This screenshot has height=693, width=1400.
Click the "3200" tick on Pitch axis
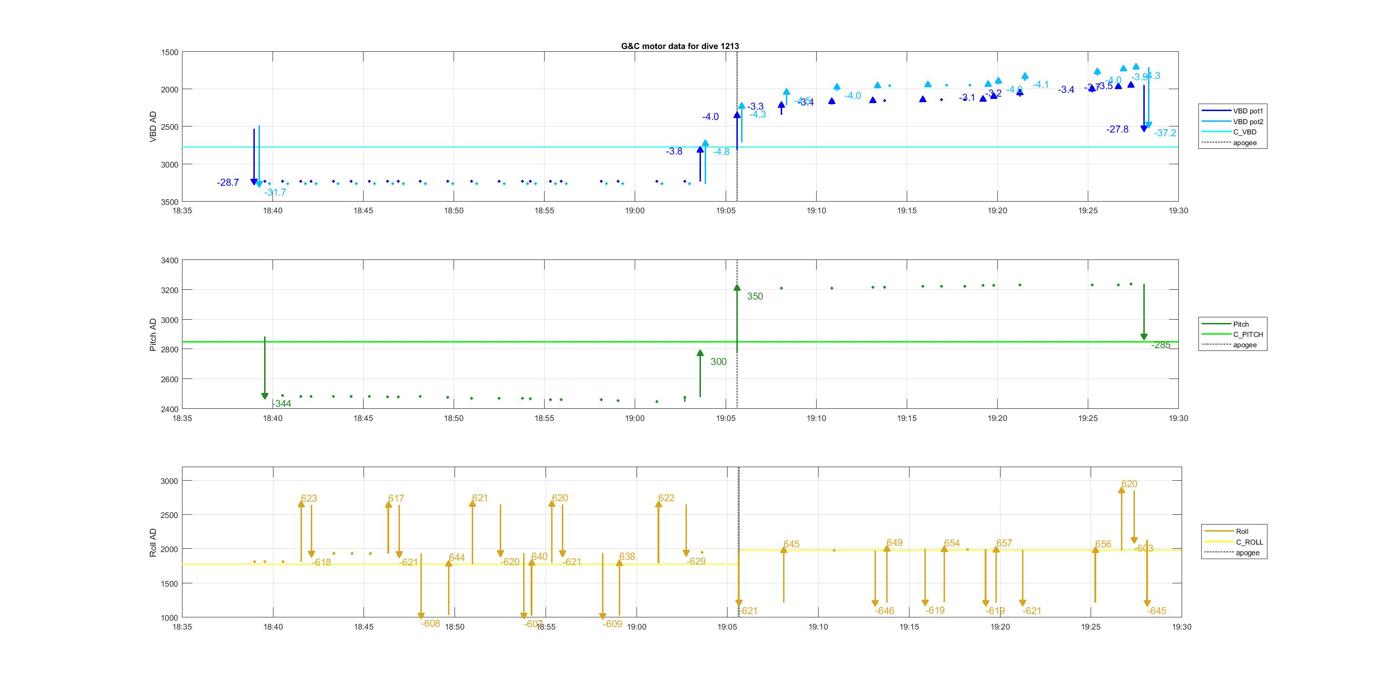point(170,291)
